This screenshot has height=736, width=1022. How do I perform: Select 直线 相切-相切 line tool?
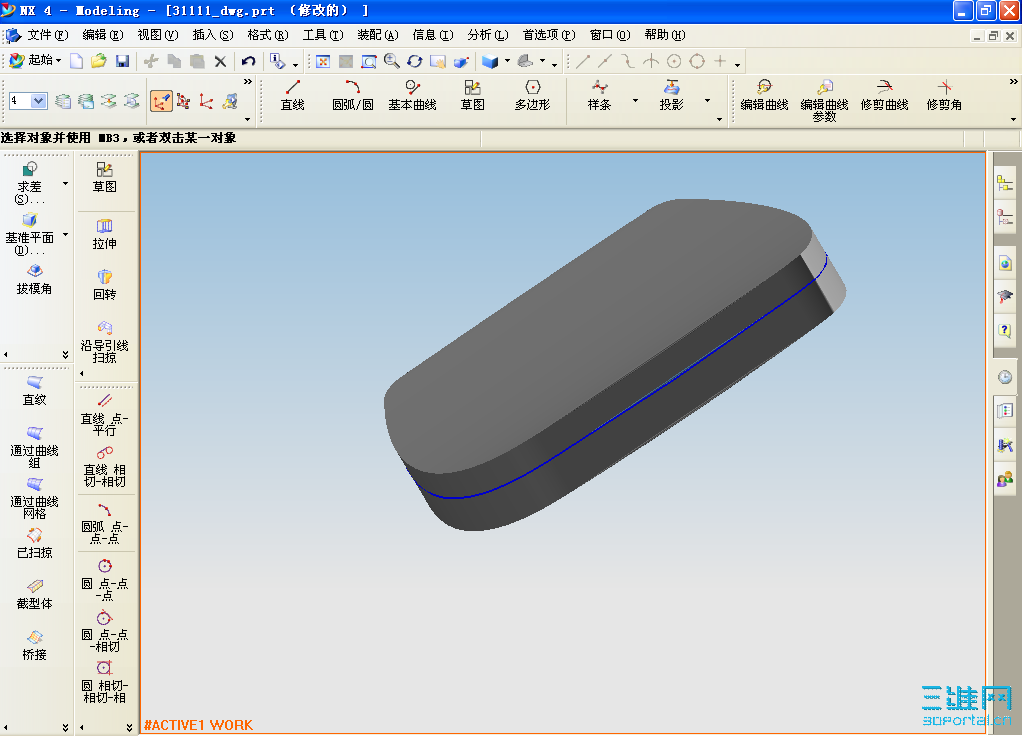click(104, 466)
